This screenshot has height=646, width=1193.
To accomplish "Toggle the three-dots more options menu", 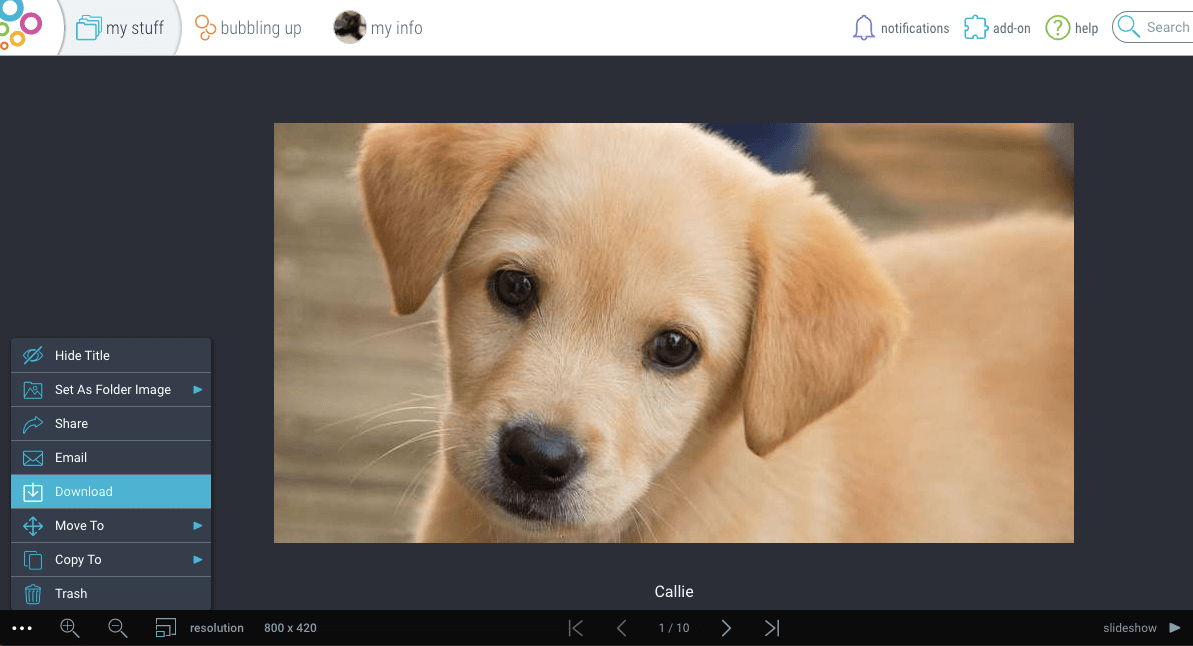I will (22, 628).
